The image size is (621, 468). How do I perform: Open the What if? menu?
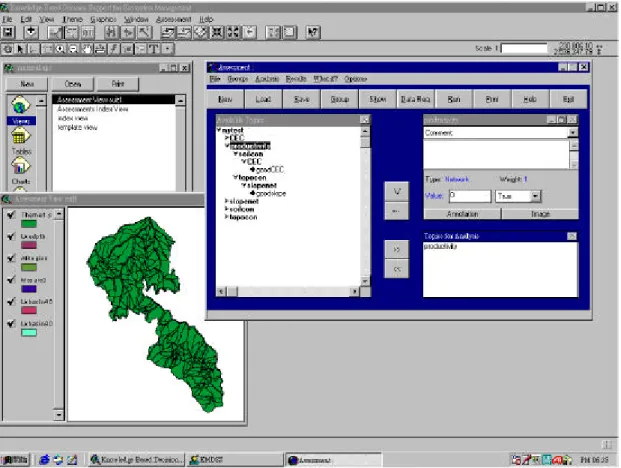325,79
